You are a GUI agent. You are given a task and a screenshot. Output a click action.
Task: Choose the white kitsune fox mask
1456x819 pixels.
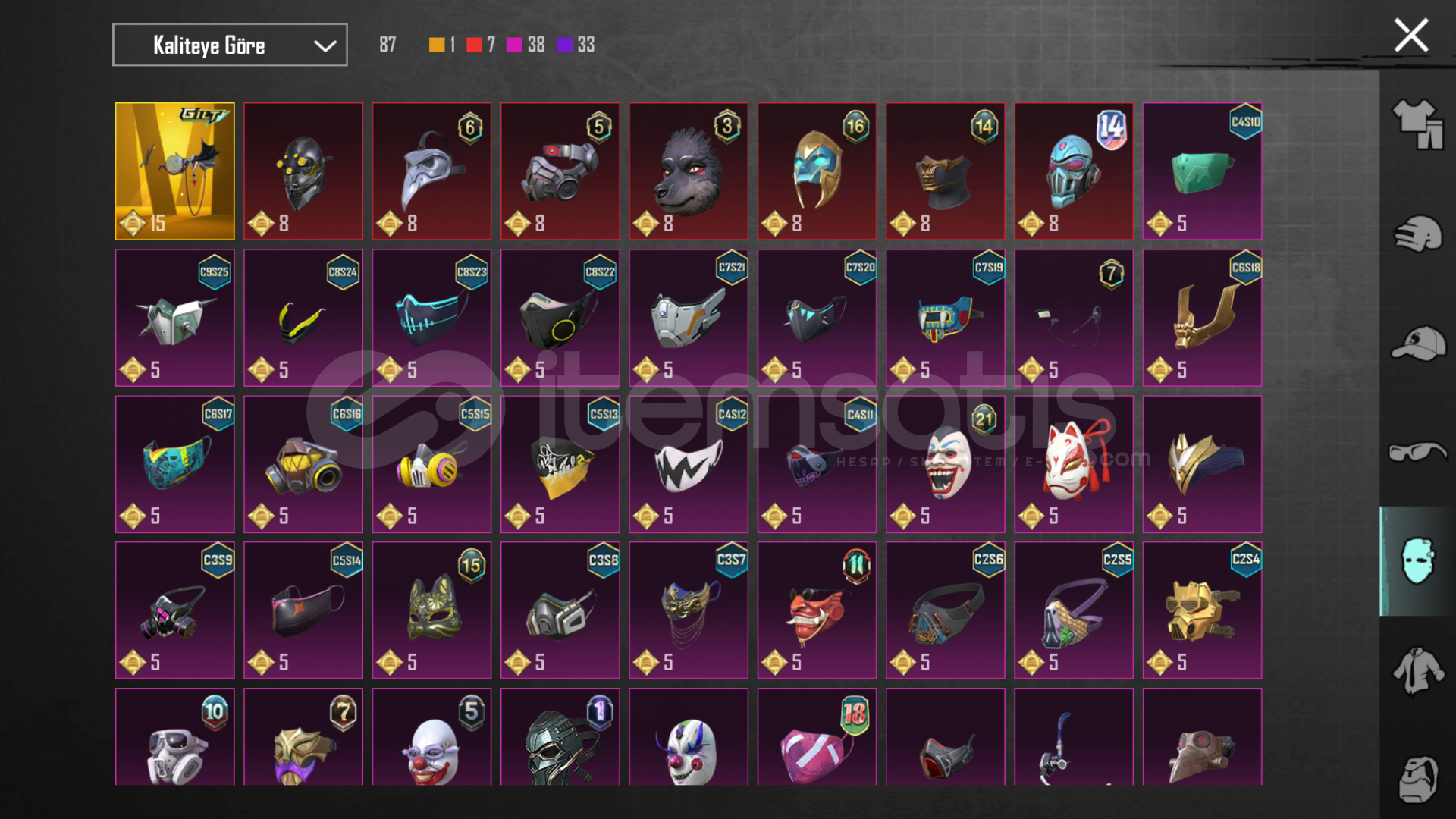tap(1074, 464)
